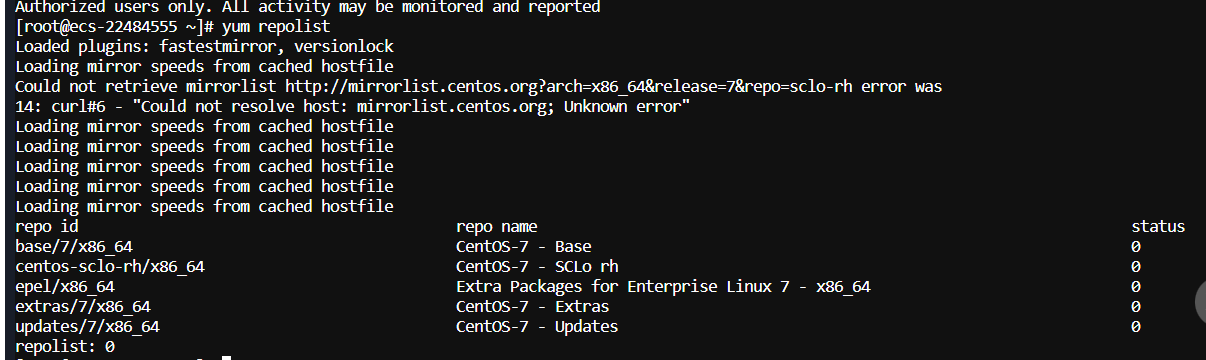The image size is (1206, 360).
Task: Click the 'repo name' column header
Action: coord(497,227)
